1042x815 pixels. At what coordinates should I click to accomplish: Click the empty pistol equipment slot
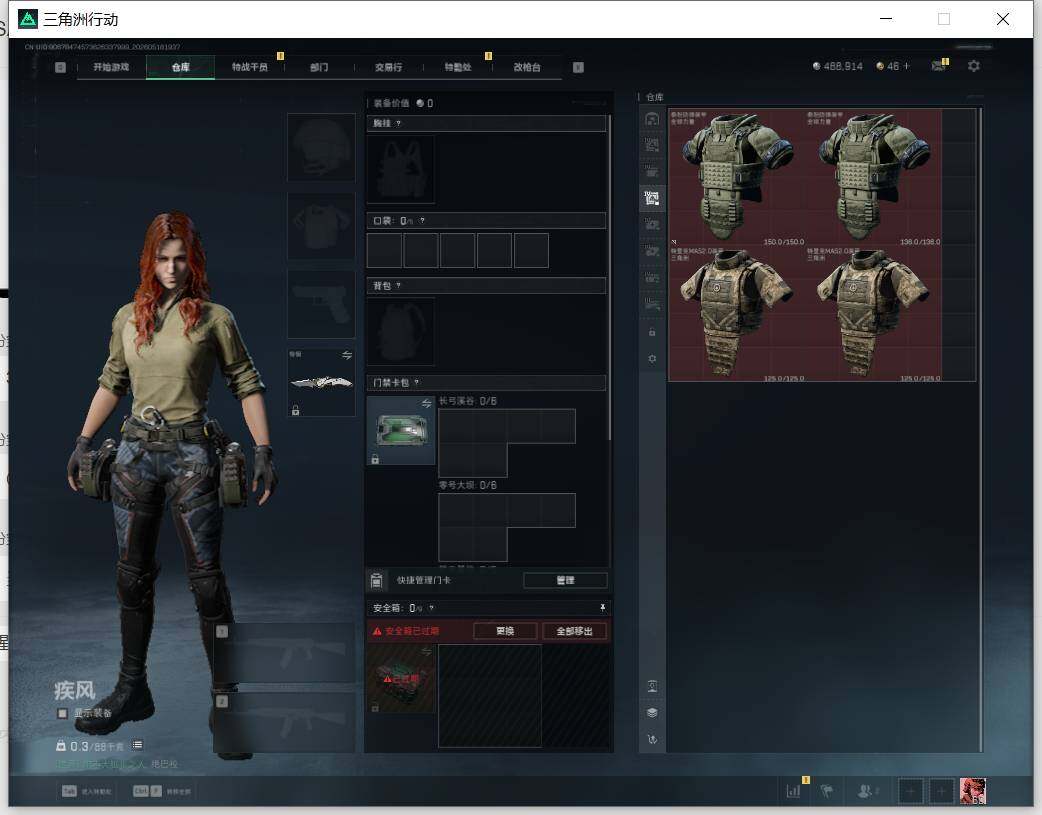pyautogui.click(x=321, y=304)
